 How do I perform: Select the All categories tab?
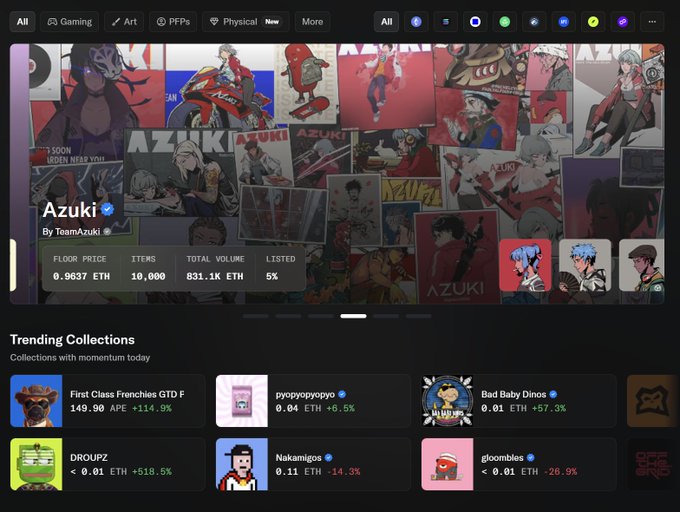click(x=23, y=22)
